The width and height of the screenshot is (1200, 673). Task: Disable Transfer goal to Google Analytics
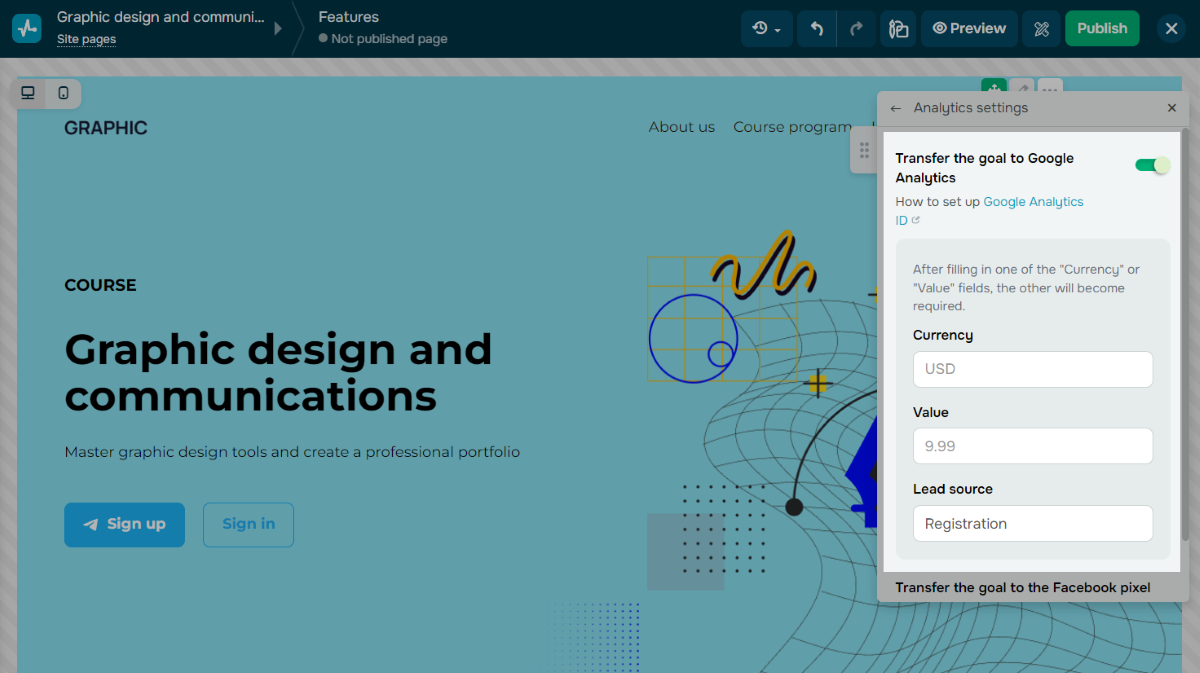(x=1152, y=165)
